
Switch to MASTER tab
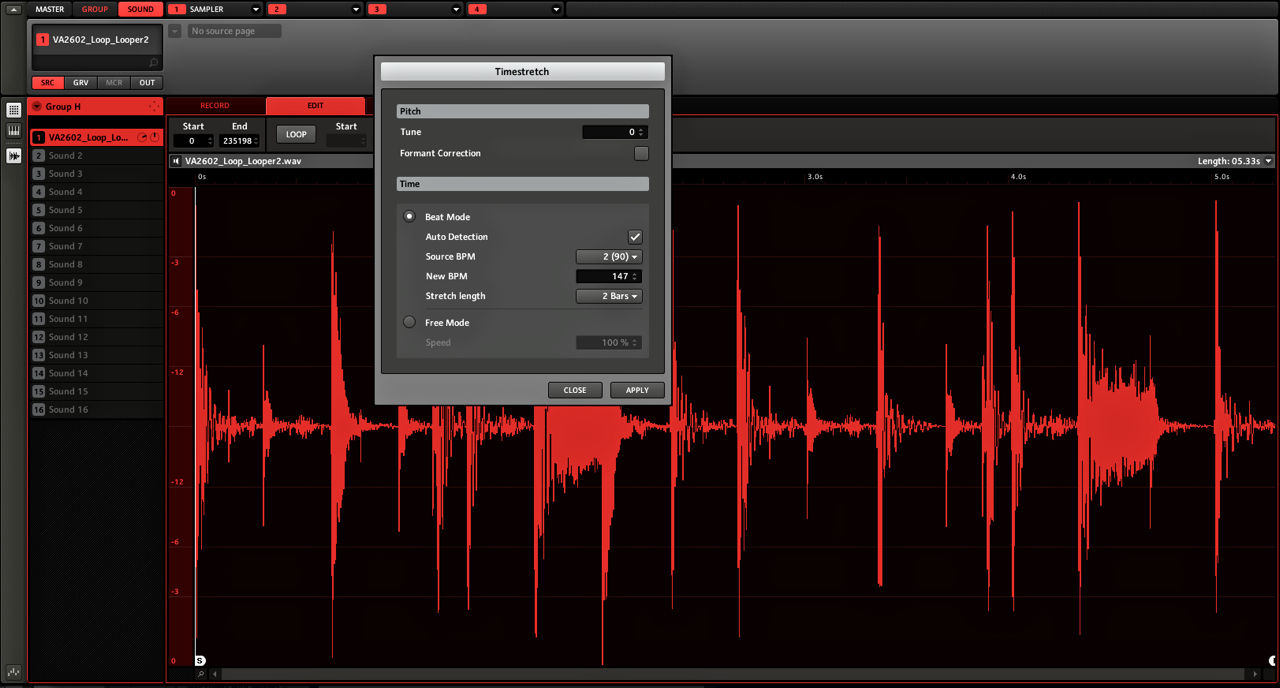pyautogui.click(x=50, y=9)
